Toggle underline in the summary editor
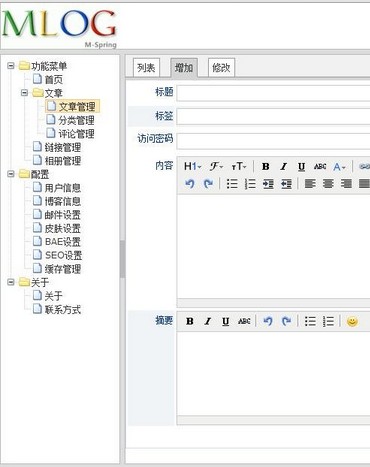The height and width of the screenshot is (467, 370). click(x=226, y=321)
